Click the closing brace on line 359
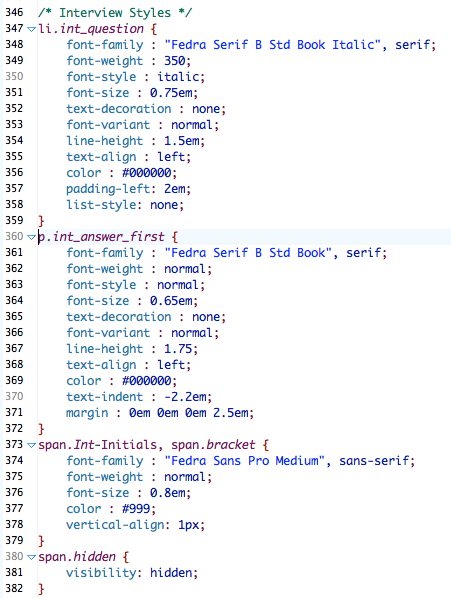The image size is (451, 598). tap(41, 221)
